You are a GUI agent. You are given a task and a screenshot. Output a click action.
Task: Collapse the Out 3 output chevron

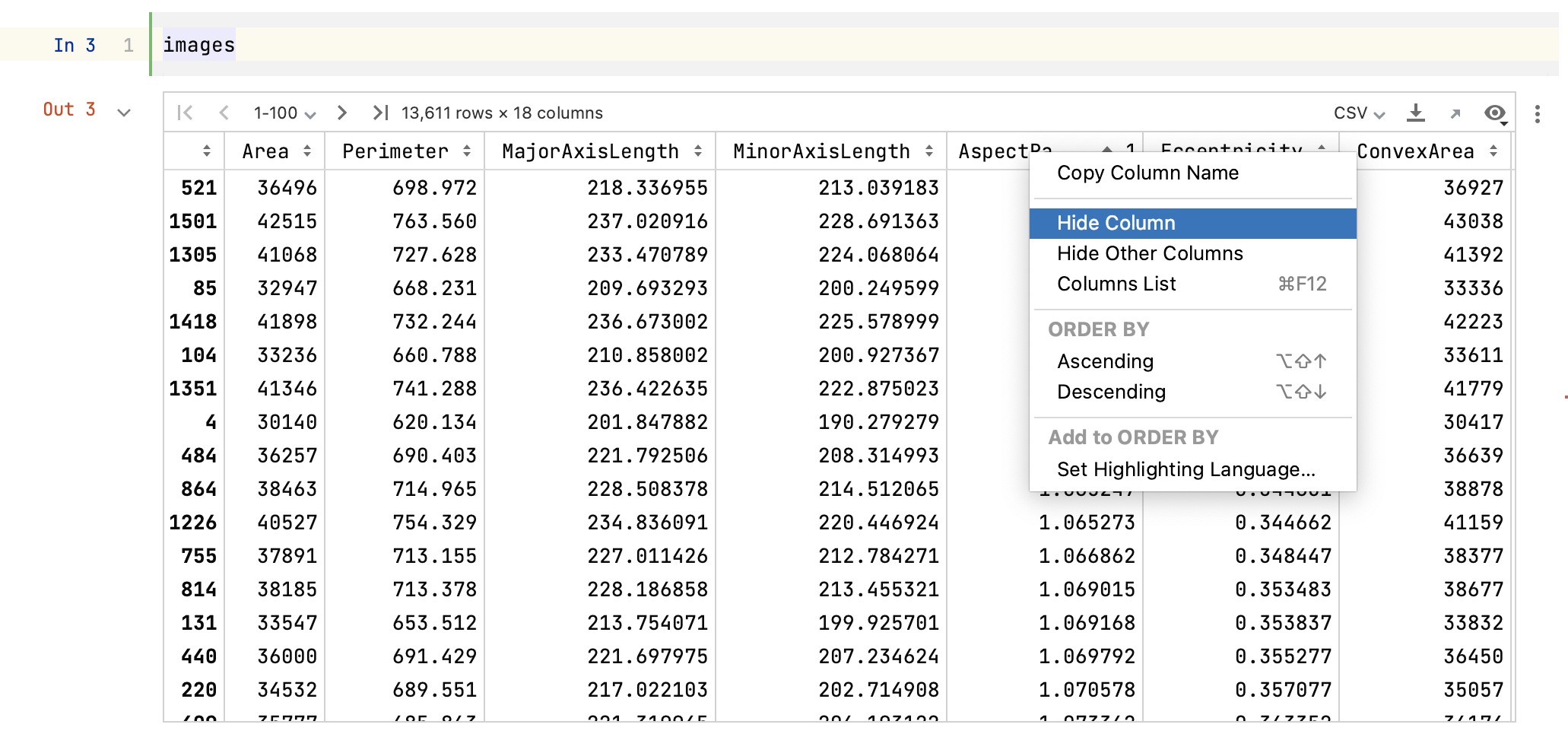(124, 113)
